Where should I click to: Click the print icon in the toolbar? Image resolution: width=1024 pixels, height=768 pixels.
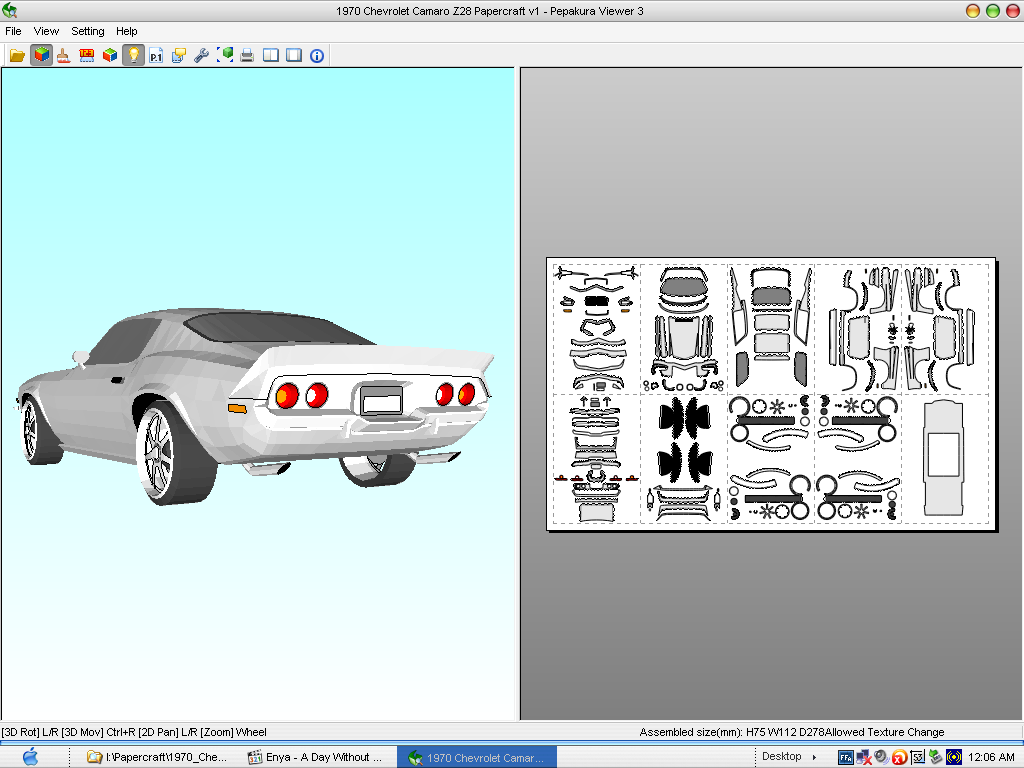tap(246, 56)
